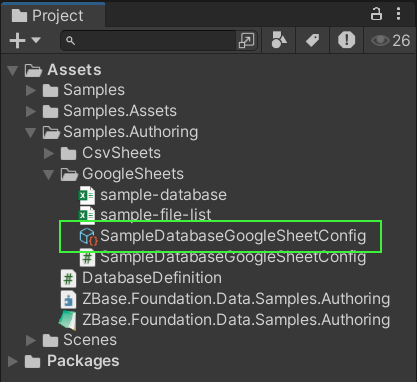Expand the Scenes folder

(31, 340)
